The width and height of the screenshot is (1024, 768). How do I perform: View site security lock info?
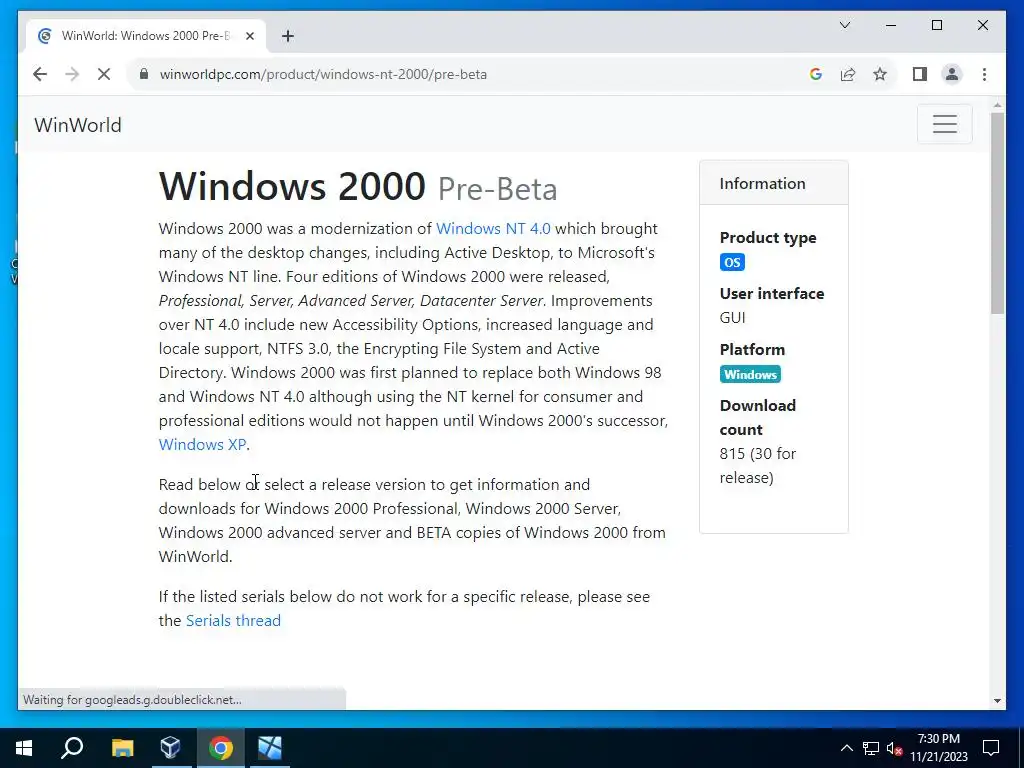click(x=144, y=74)
